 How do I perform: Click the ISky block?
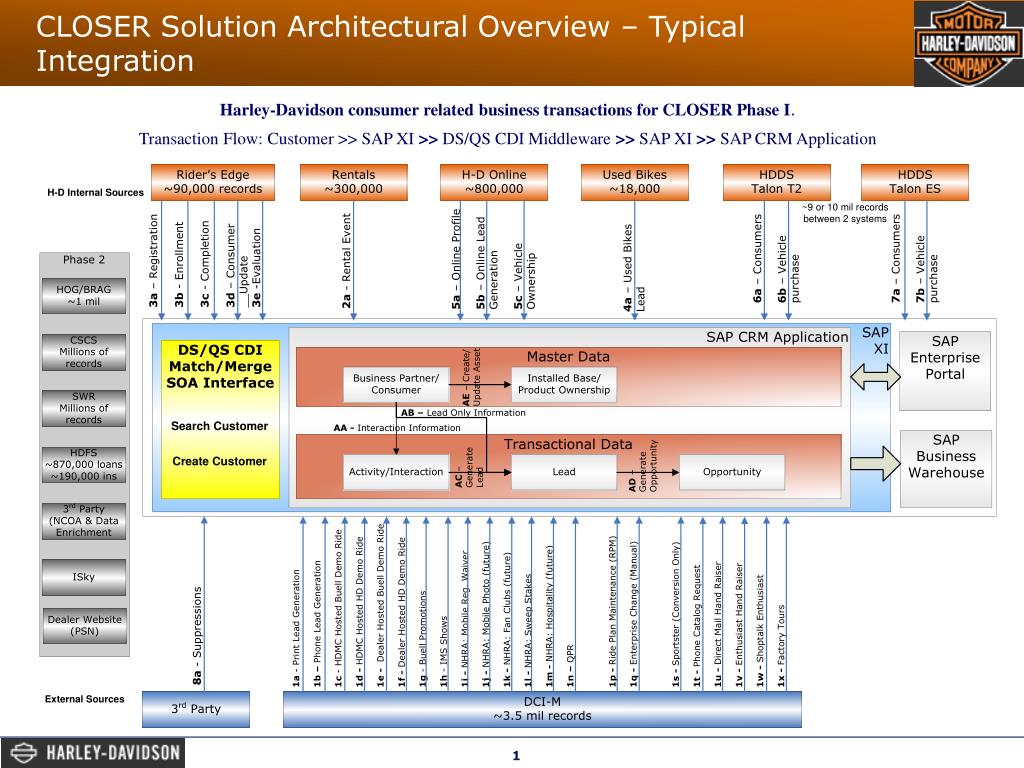click(x=84, y=577)
